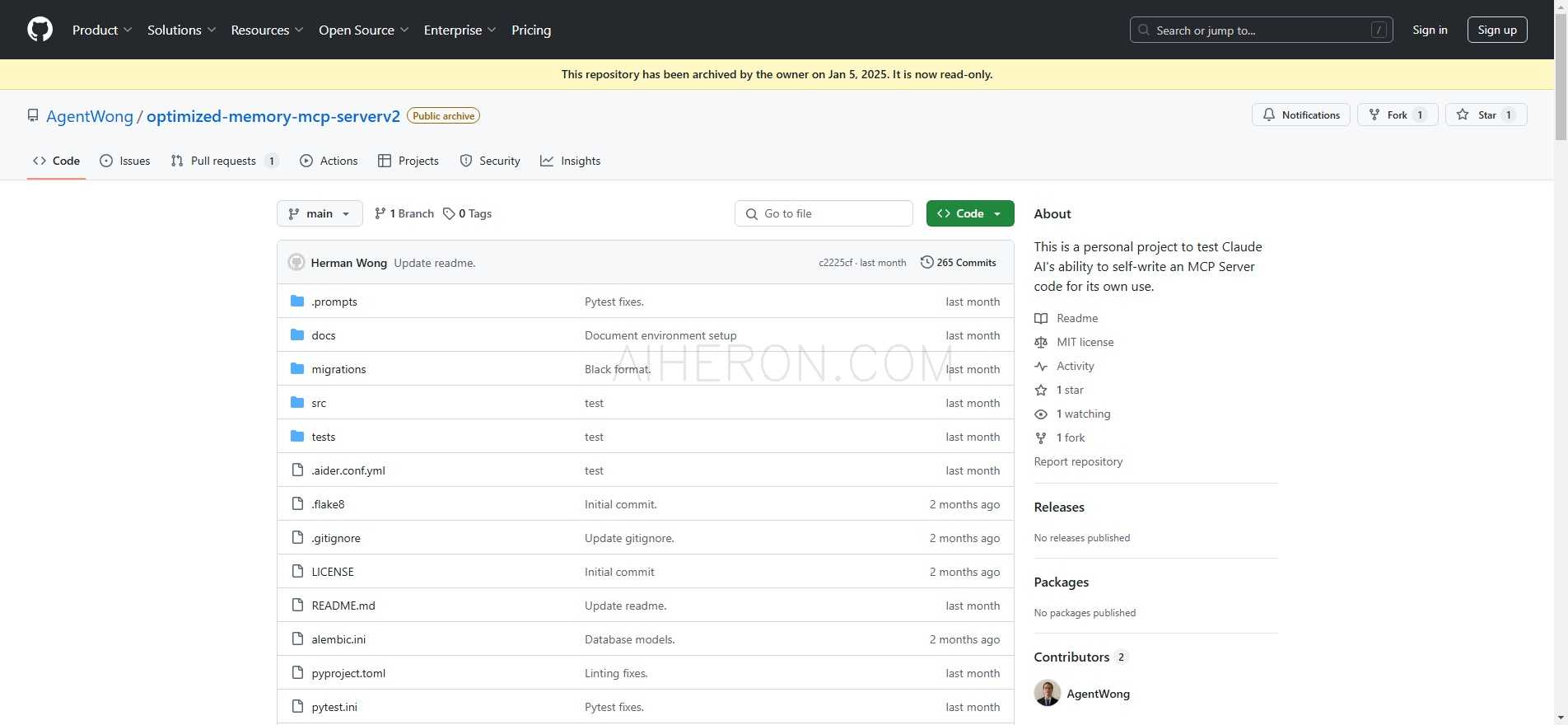Open the Pricing page
1568x725 pixels.
click(x=531, y=30)
